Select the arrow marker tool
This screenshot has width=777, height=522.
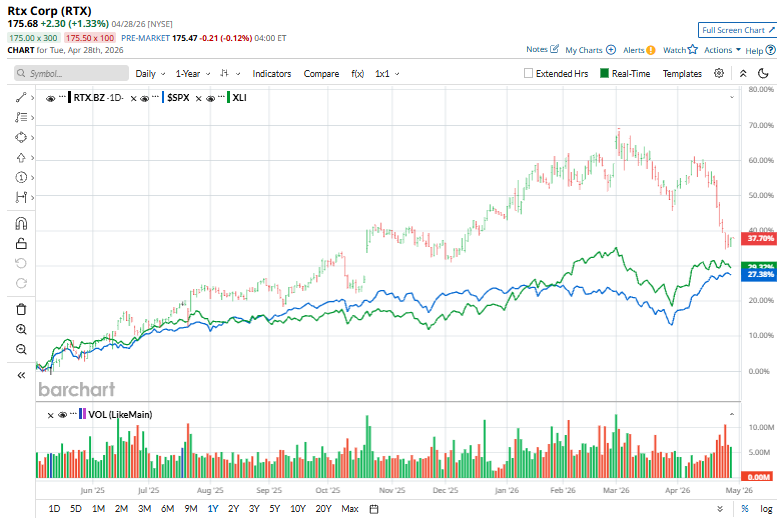(x=21, y=158)
